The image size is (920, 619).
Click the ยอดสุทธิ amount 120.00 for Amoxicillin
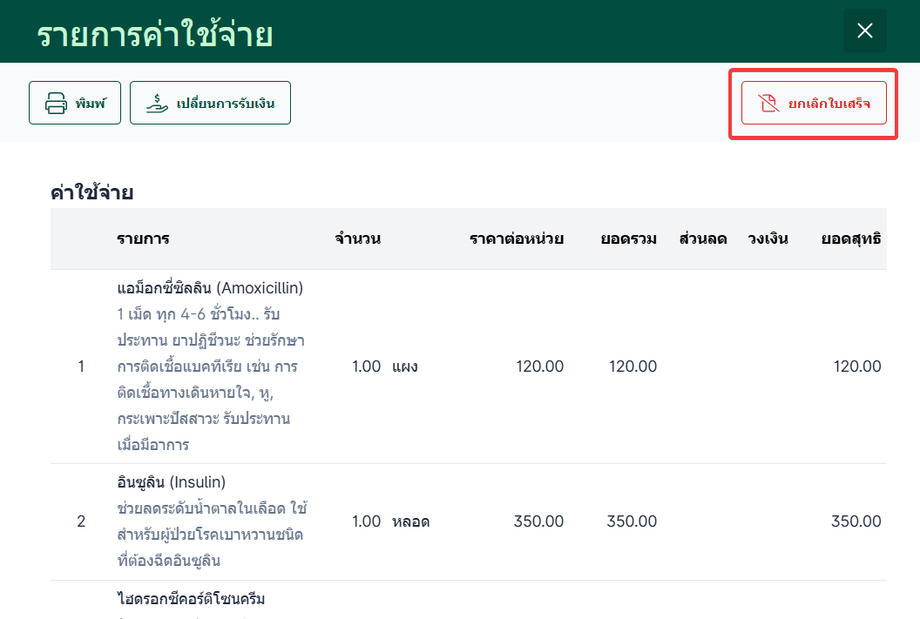pos(857,366)
